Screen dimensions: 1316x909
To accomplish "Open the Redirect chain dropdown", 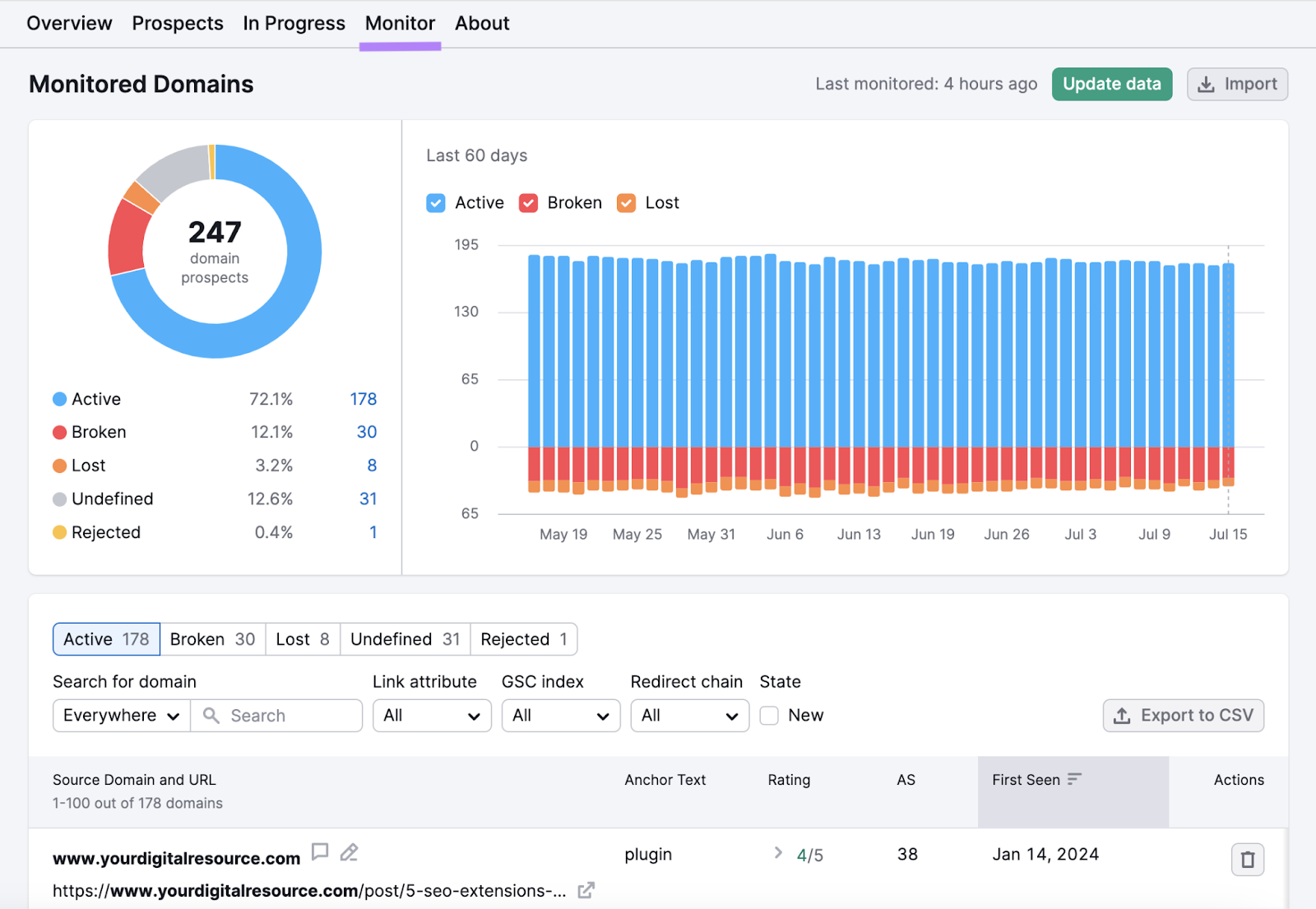I will point(689,715).
